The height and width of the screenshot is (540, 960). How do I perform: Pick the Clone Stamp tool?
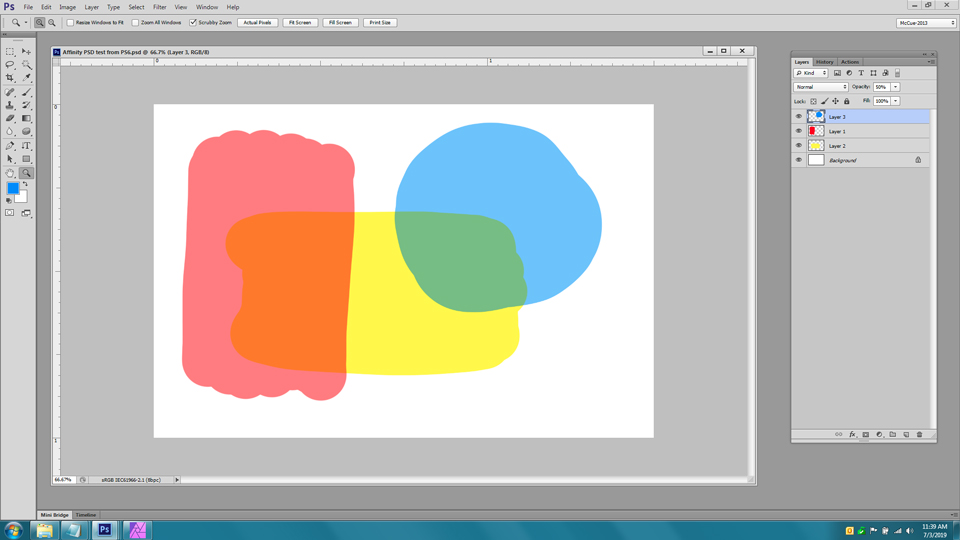point(10,105)
